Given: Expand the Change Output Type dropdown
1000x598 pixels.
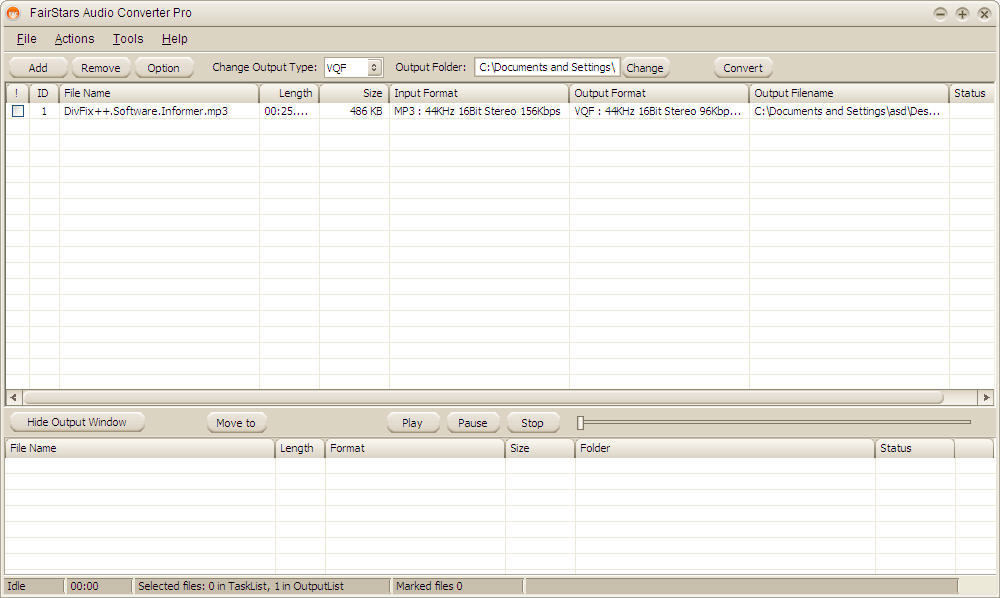Looking at the screenshot, I should (x=374, y=68).
